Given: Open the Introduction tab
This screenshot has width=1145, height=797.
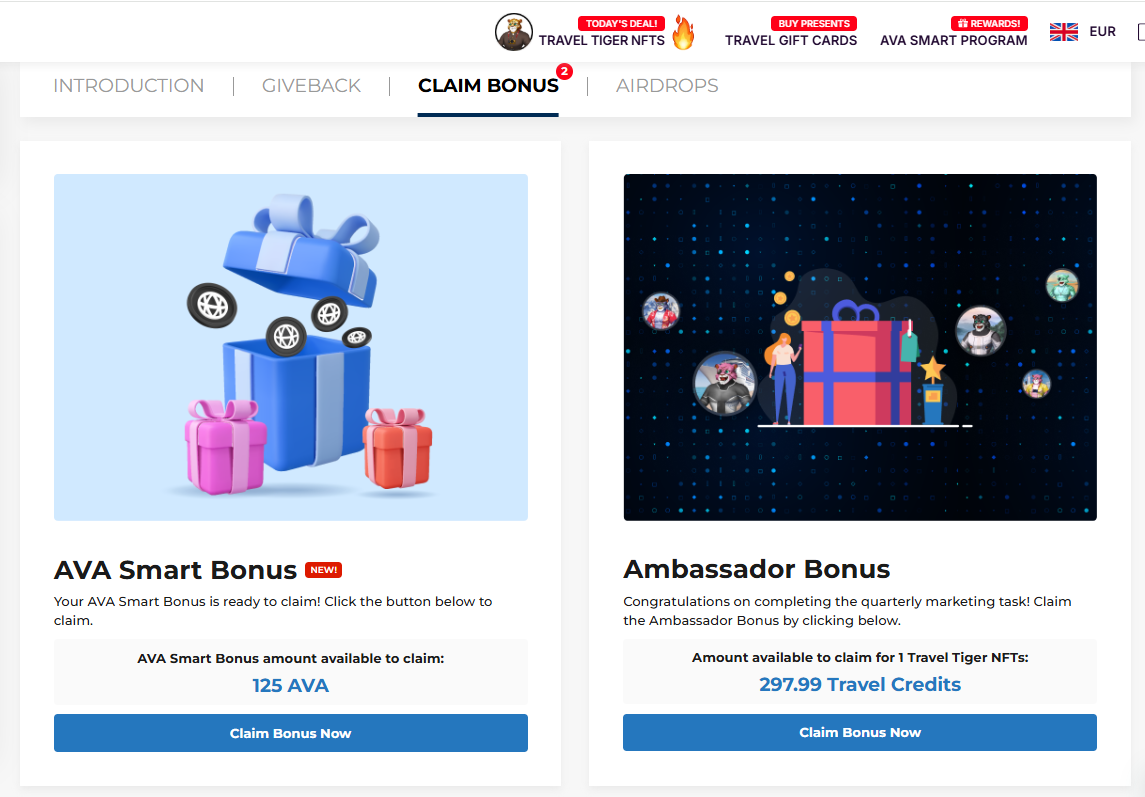Looking at the screenshot, I should [129, 85].
